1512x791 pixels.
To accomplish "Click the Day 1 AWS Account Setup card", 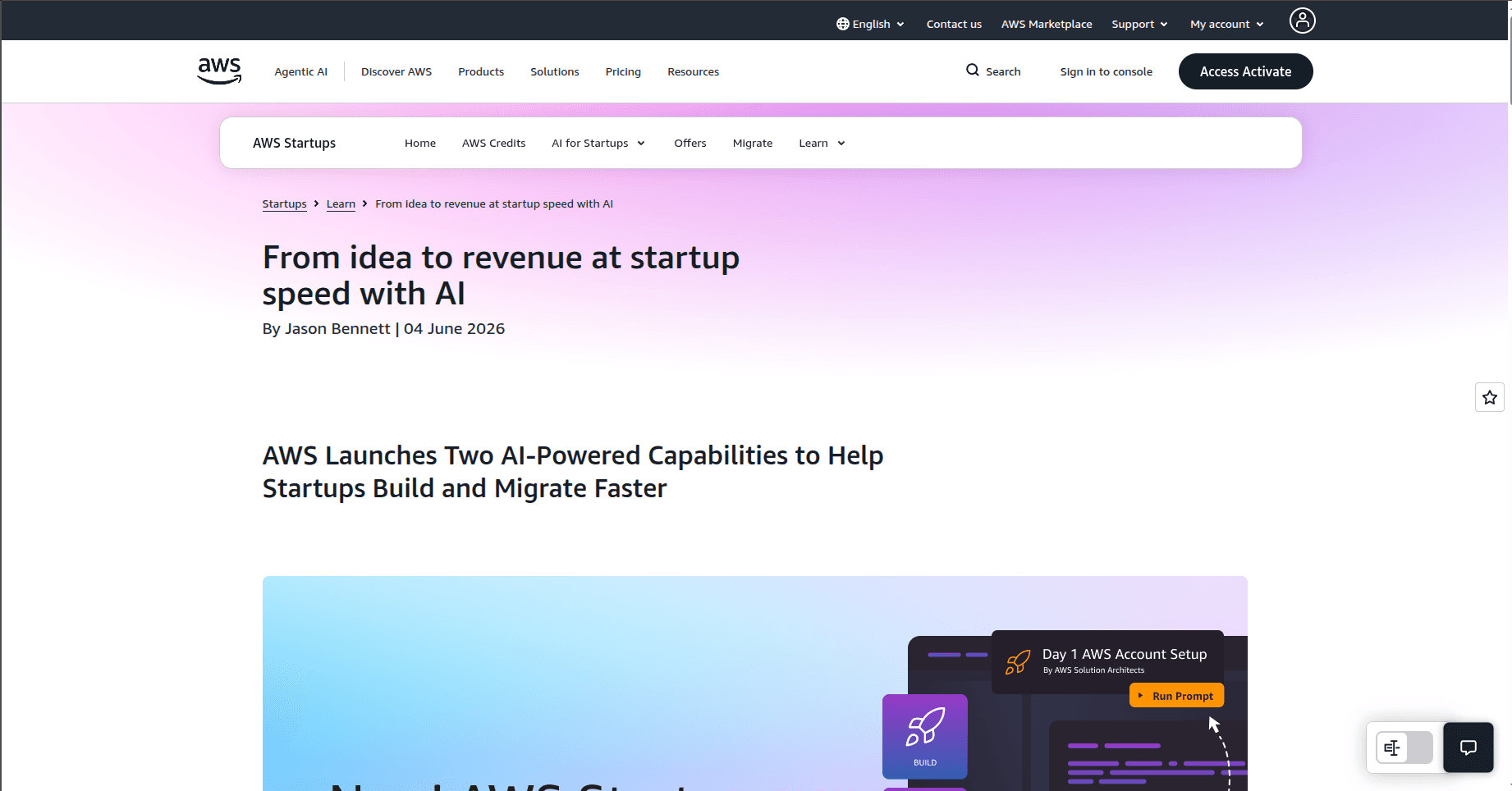I will tap(1107, 661).
